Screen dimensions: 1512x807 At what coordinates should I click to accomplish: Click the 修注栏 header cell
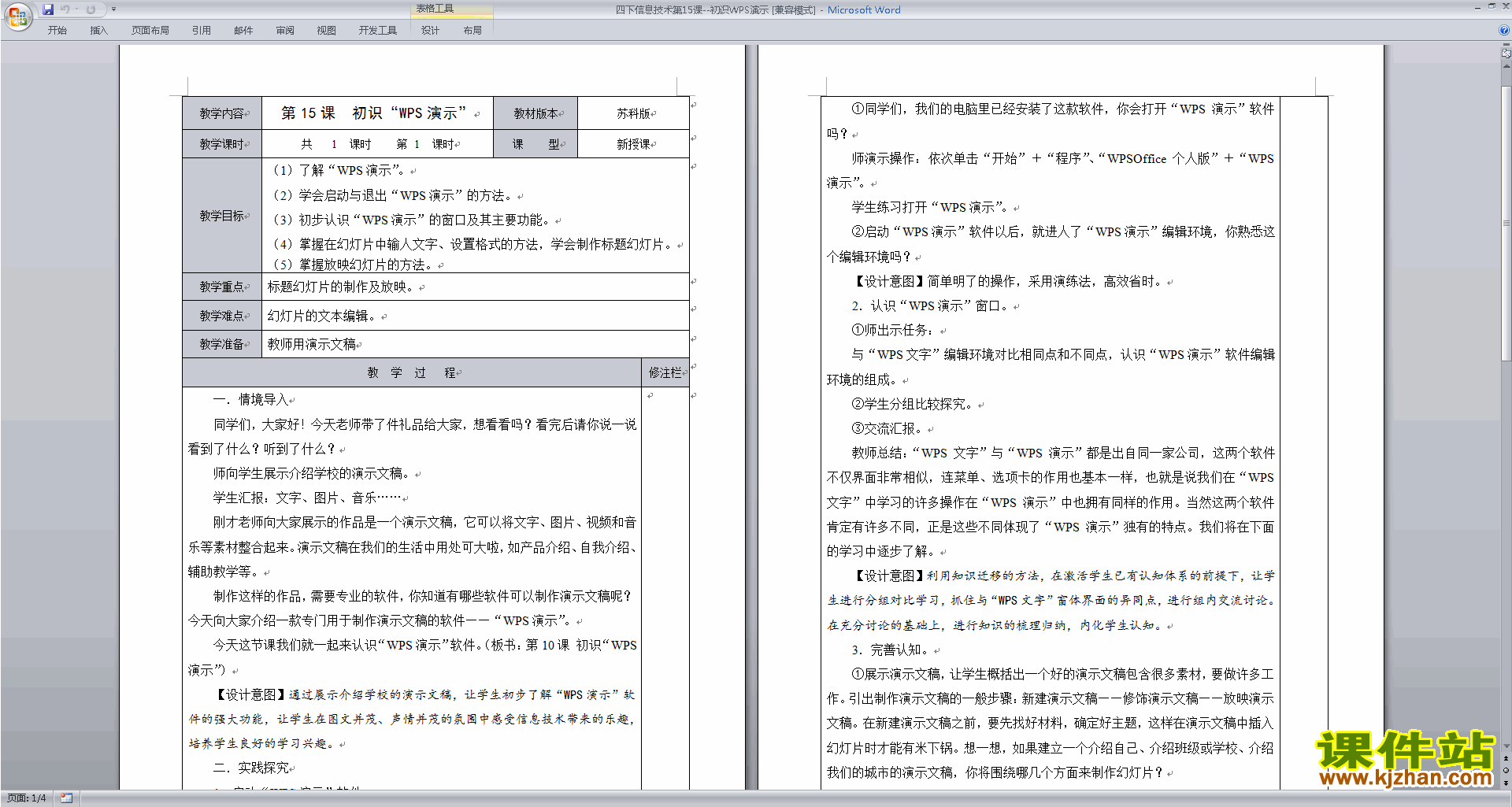(665, 372)
